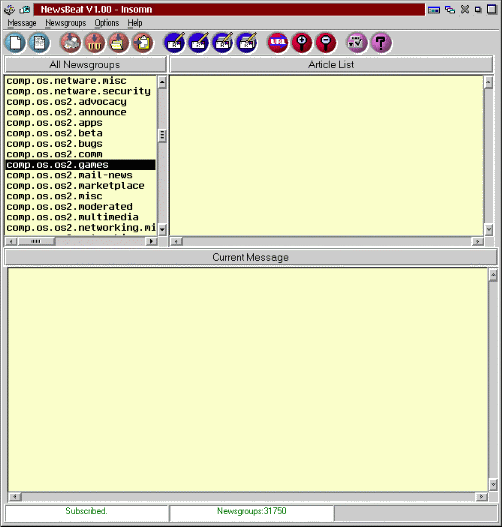Open the Help menu
Screen dimensions: 502x527
click(135, 23)
